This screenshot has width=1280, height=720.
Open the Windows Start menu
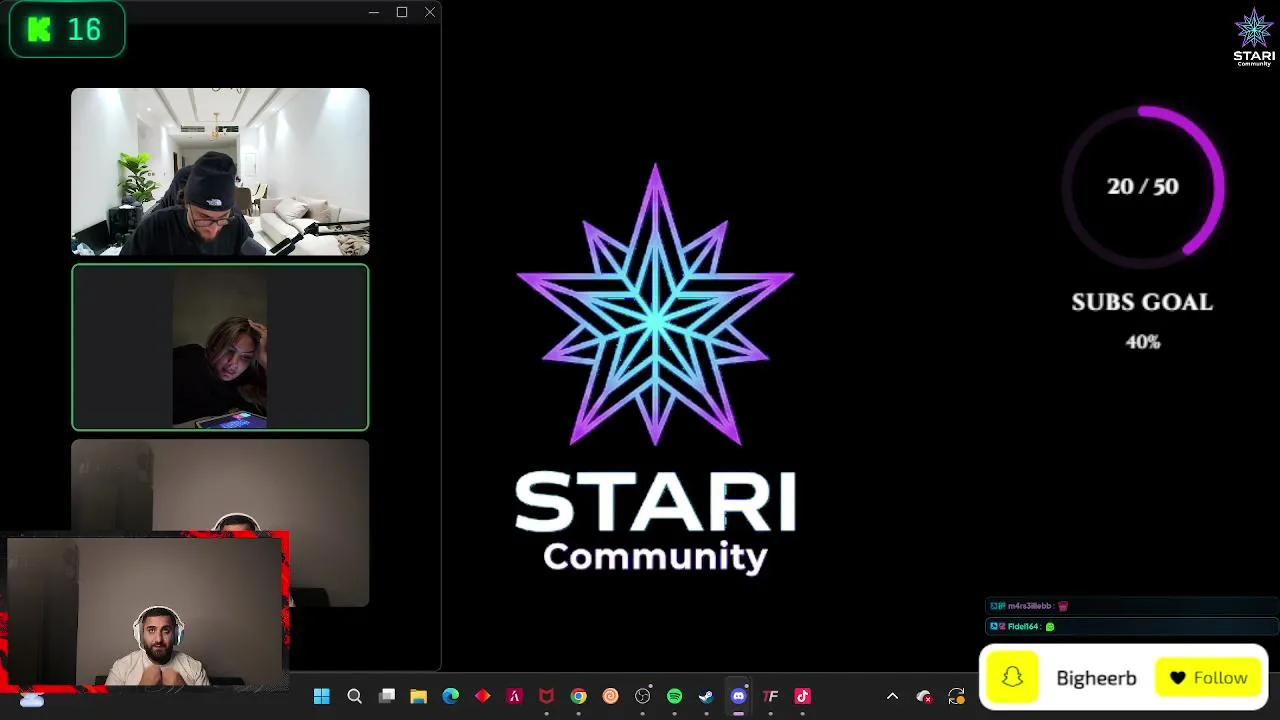tap(322, 696)
